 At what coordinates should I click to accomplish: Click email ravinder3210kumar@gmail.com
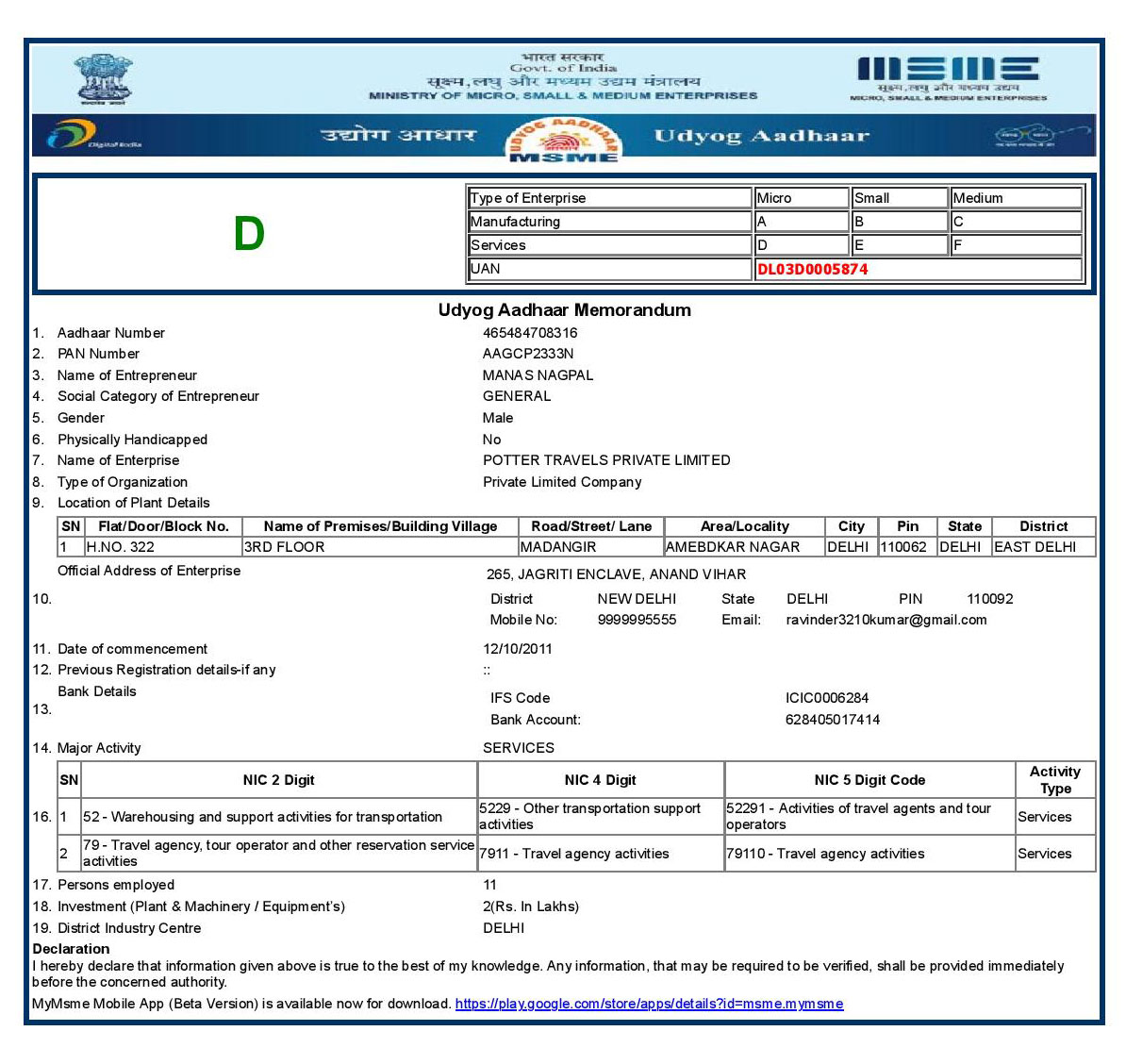click(x=886, y=620)
